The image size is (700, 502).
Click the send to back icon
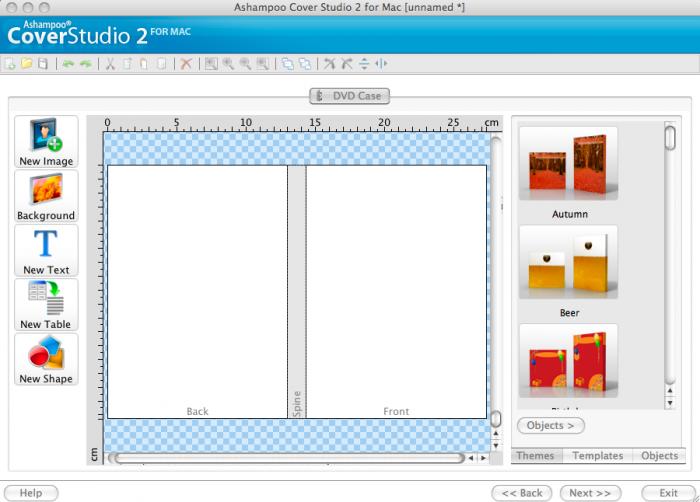pyautogui.click(x=305, y=64)
